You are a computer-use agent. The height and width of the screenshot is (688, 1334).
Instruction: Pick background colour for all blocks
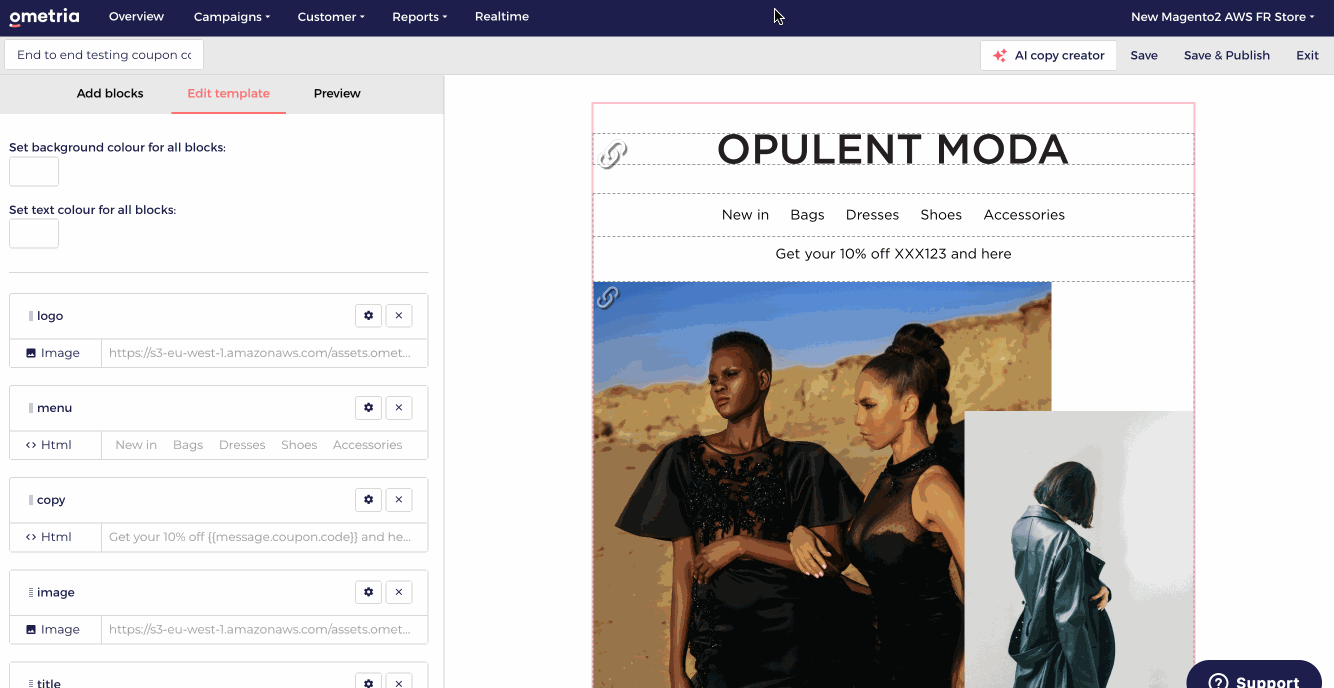[34, 171]
